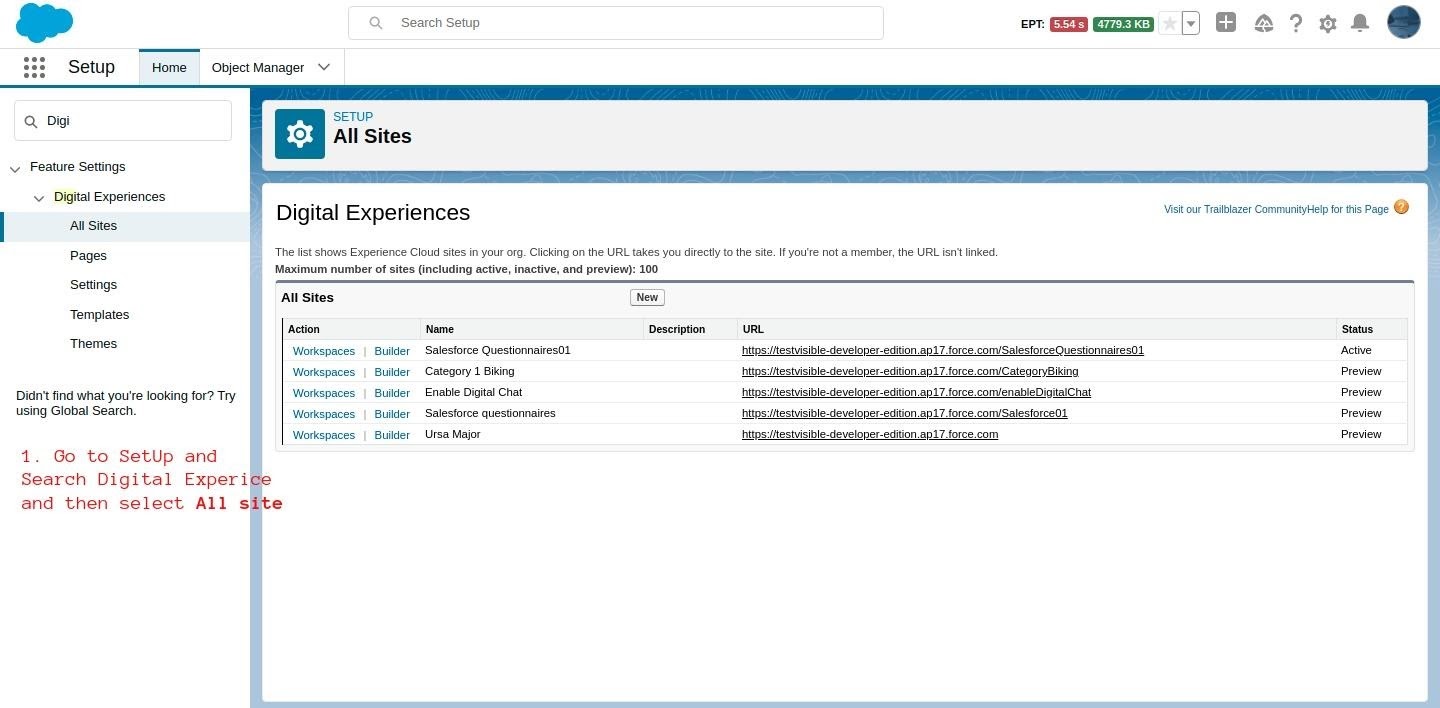The width and height of the screenshot is (1440, 708).
Task: Open Workspaces for Salesforce questionnaires
Action: point(324,414)
